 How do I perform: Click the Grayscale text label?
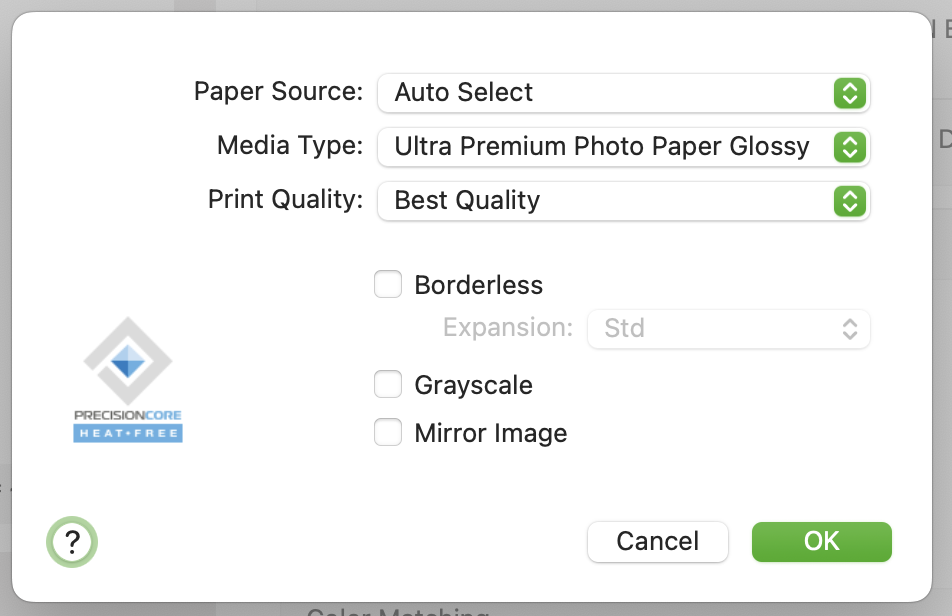(x=474, y=385)
